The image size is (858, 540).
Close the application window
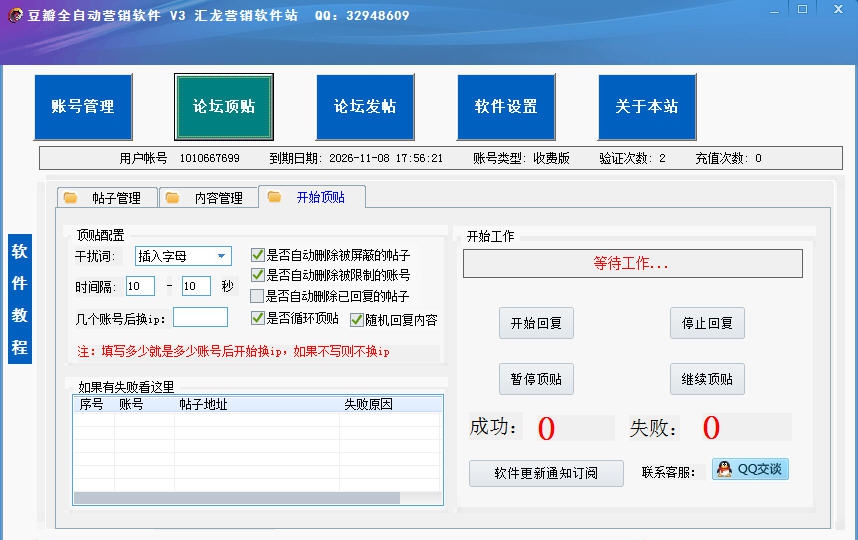pos(838,9)
